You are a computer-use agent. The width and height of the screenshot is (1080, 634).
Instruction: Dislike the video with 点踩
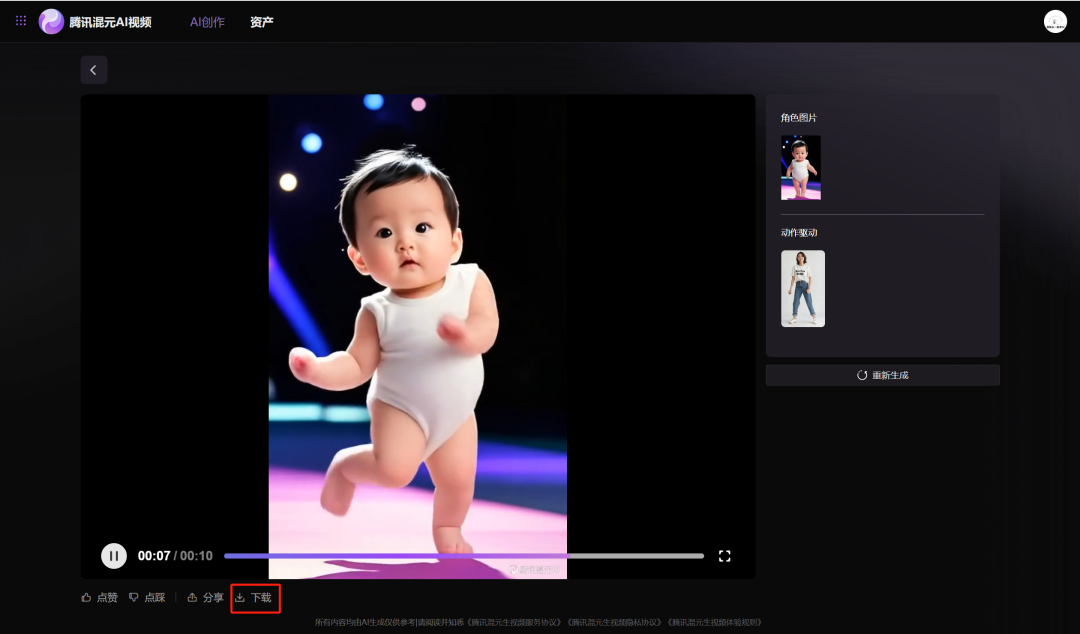[x=147, y=598]
